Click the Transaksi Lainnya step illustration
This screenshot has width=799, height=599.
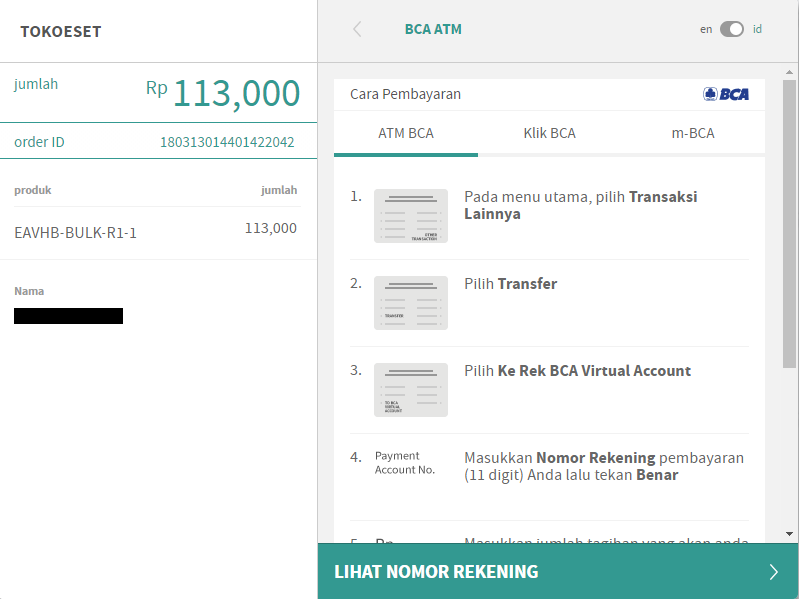(411, 216)
